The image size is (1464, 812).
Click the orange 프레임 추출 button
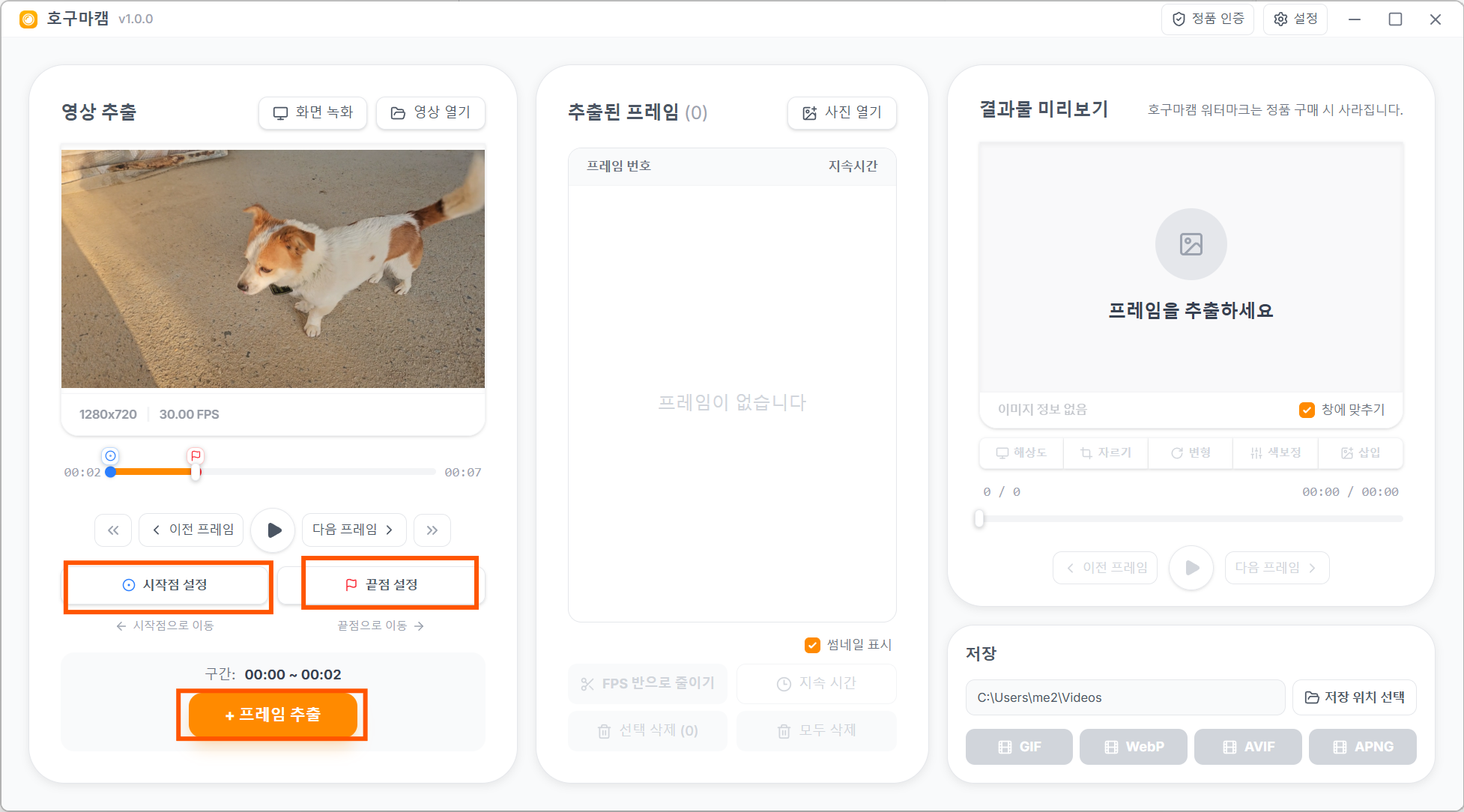273,715
